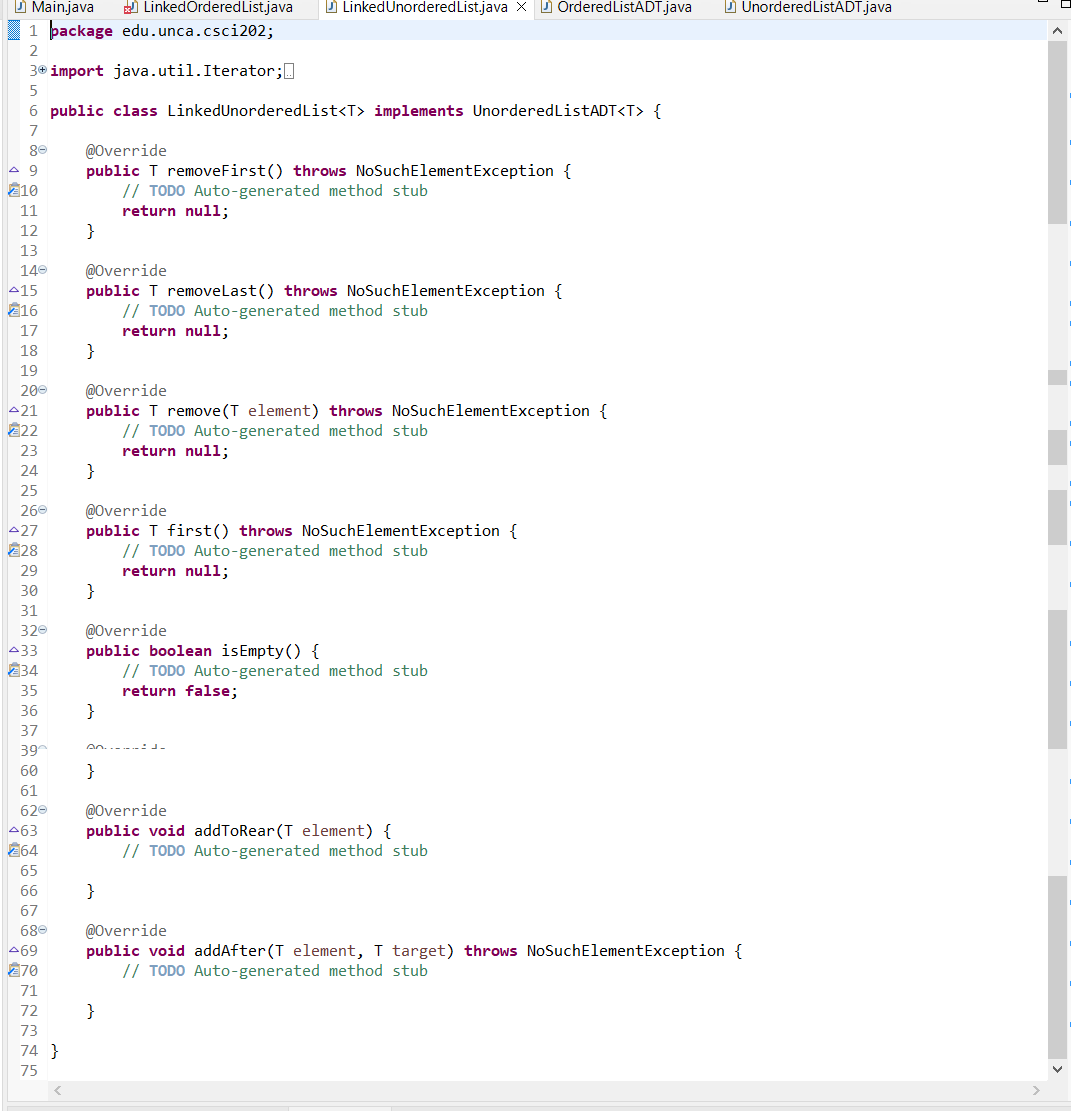The width and height of the screenshot is (1071, 1111).
Task: Click the TODO task marker at line 10
Action: [13, 190]
